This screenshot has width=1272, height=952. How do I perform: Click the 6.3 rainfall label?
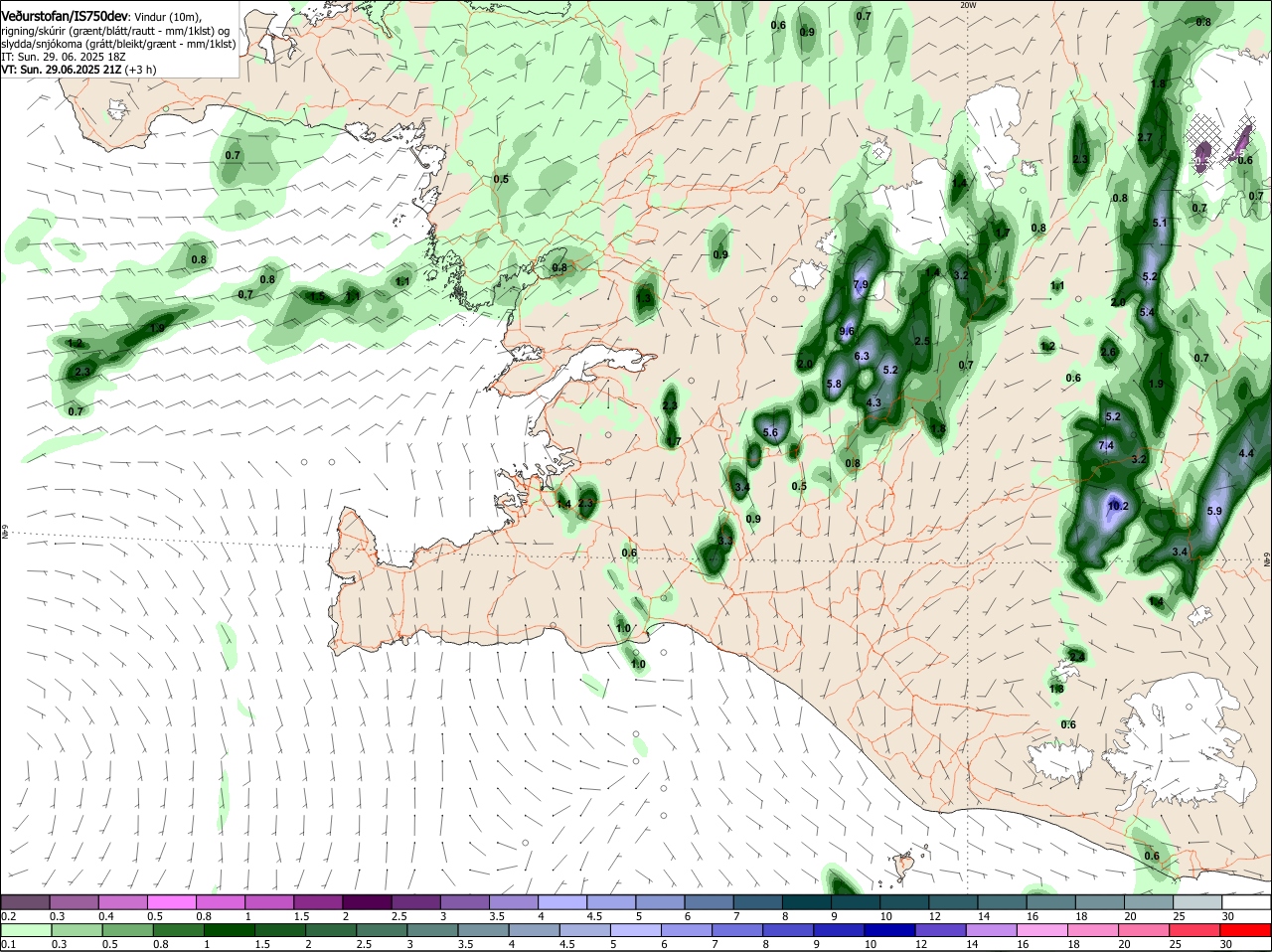(x=862, y=356)
